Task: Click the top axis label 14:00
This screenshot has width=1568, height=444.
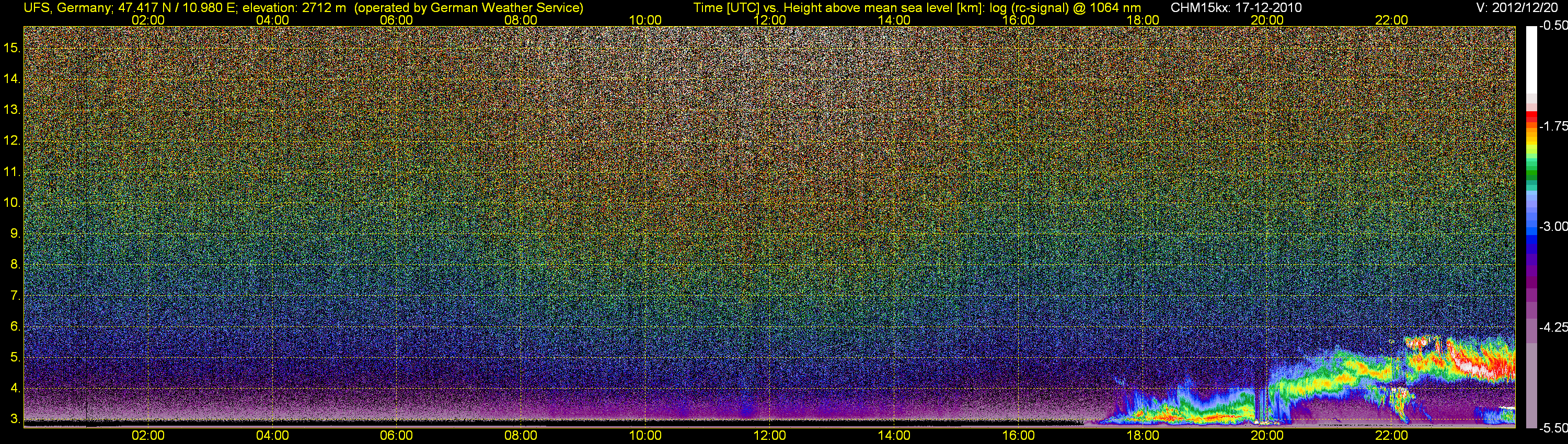Action: click(x=894, y=20)
